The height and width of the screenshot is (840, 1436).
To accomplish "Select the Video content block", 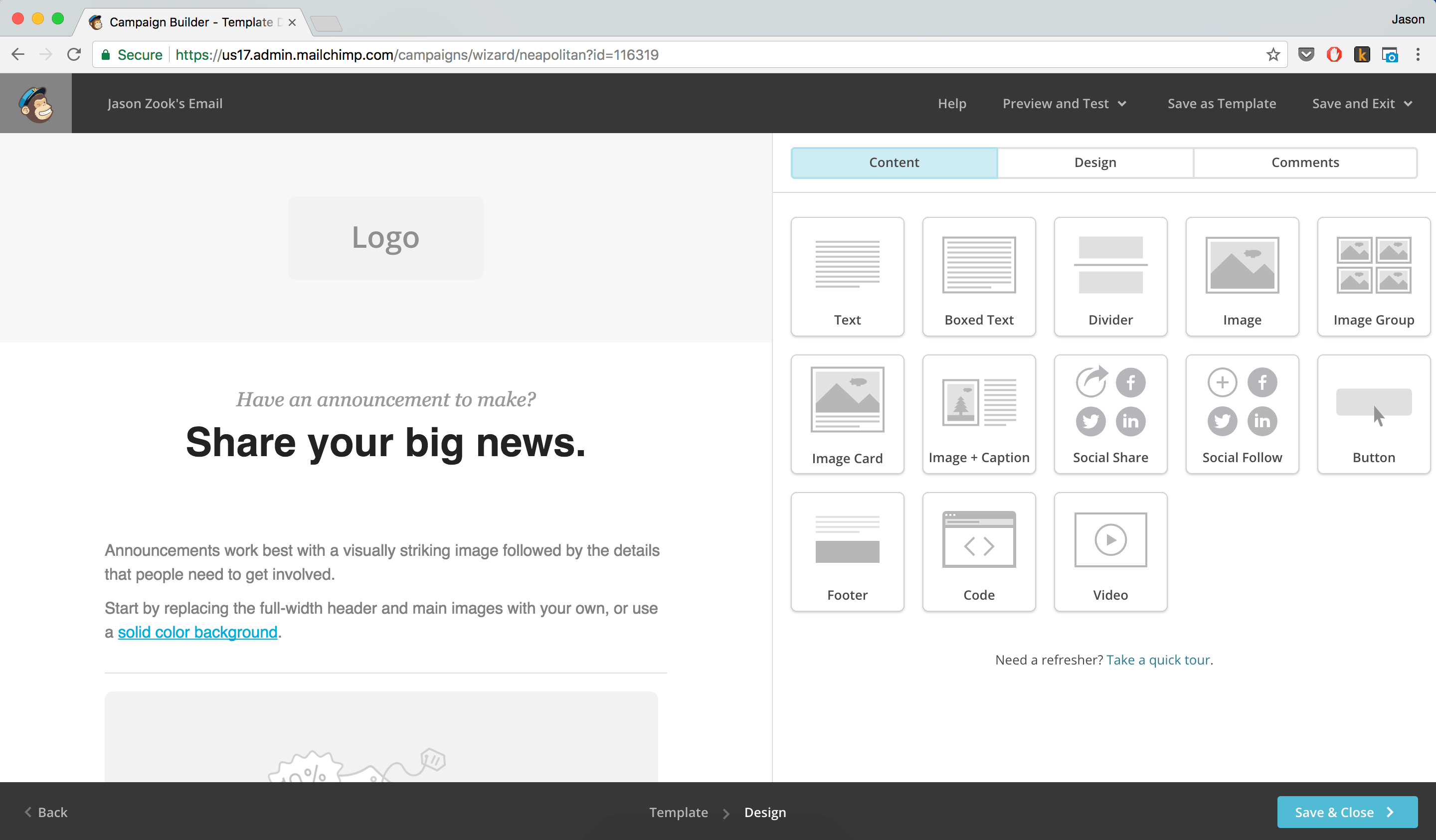I will point(1110,552).
